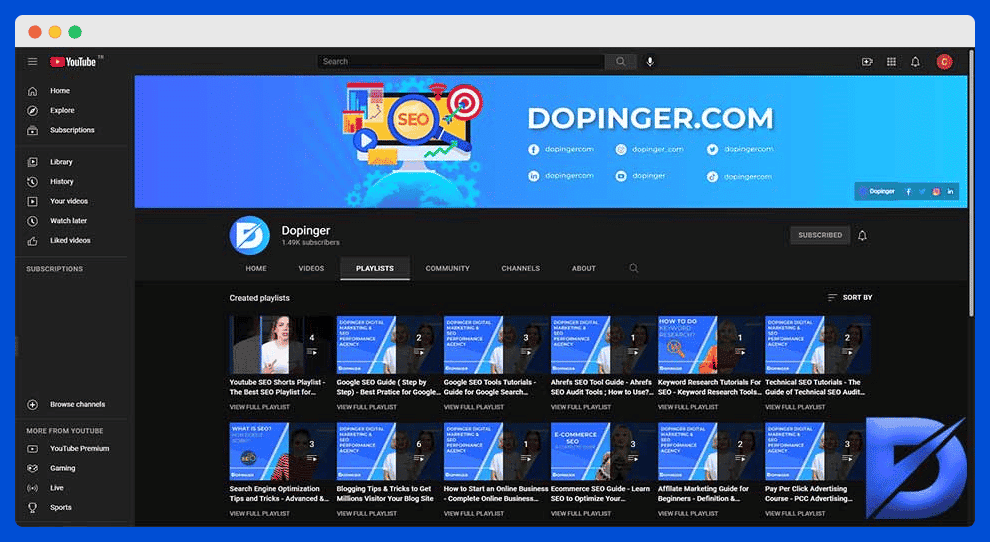View full playlist for Technical SEO Tutorials
990x542 pixels.
[x=795, y=407]
